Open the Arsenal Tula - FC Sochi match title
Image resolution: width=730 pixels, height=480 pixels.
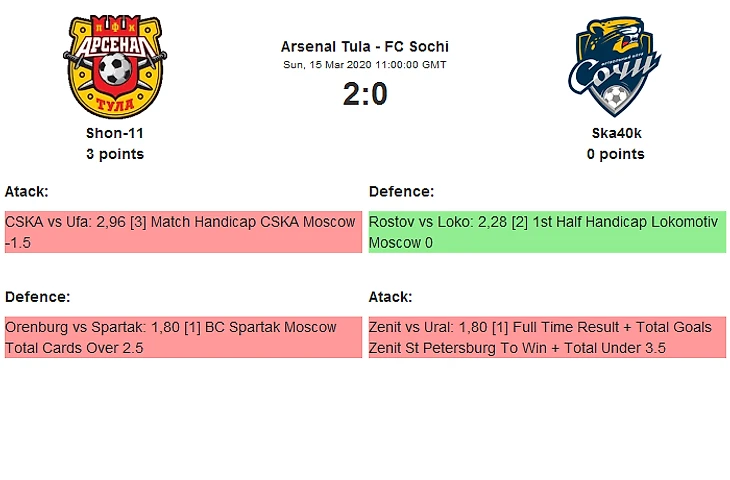(x=364, y=47)
